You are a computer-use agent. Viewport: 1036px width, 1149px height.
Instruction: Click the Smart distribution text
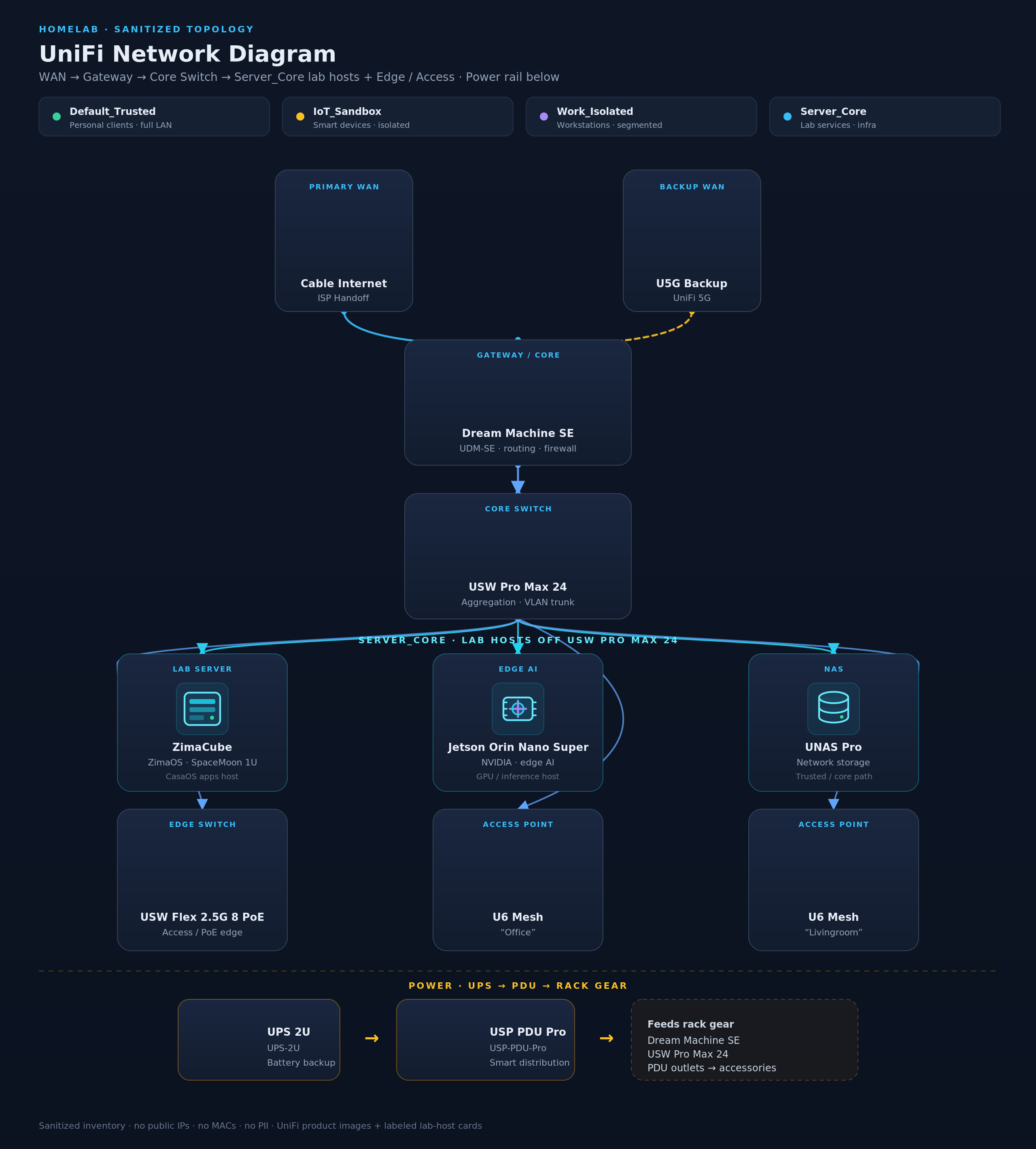(x=529, y=1062)
